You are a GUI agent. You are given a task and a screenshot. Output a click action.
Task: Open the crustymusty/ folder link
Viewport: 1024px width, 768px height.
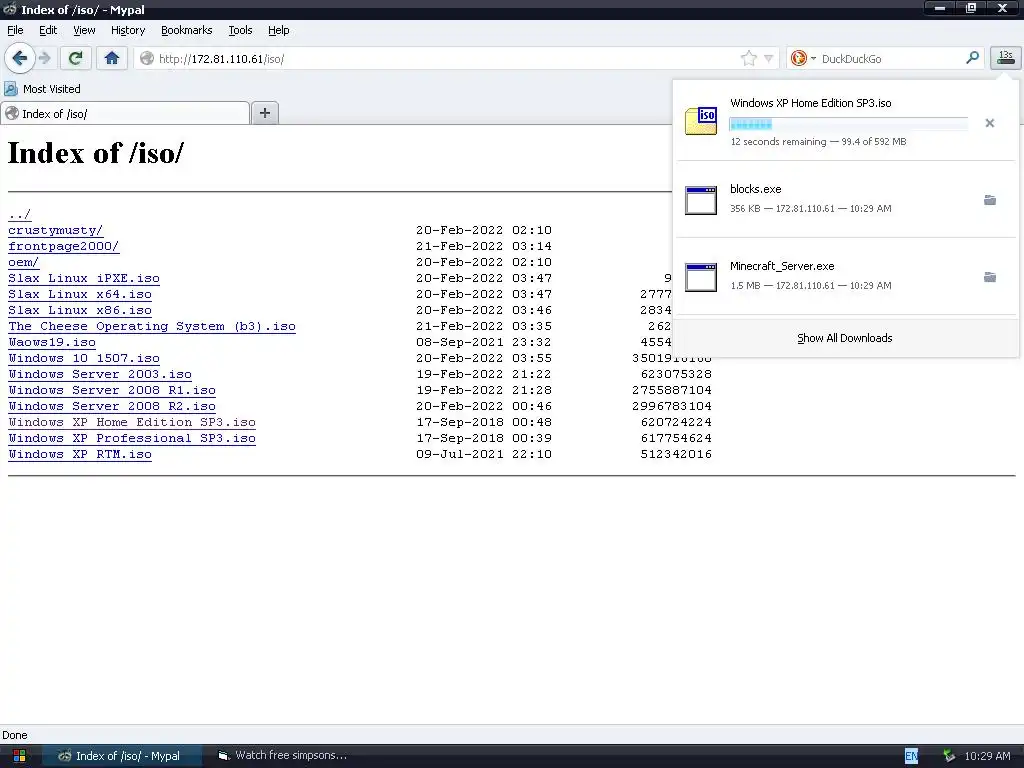(x=56, y=230)
